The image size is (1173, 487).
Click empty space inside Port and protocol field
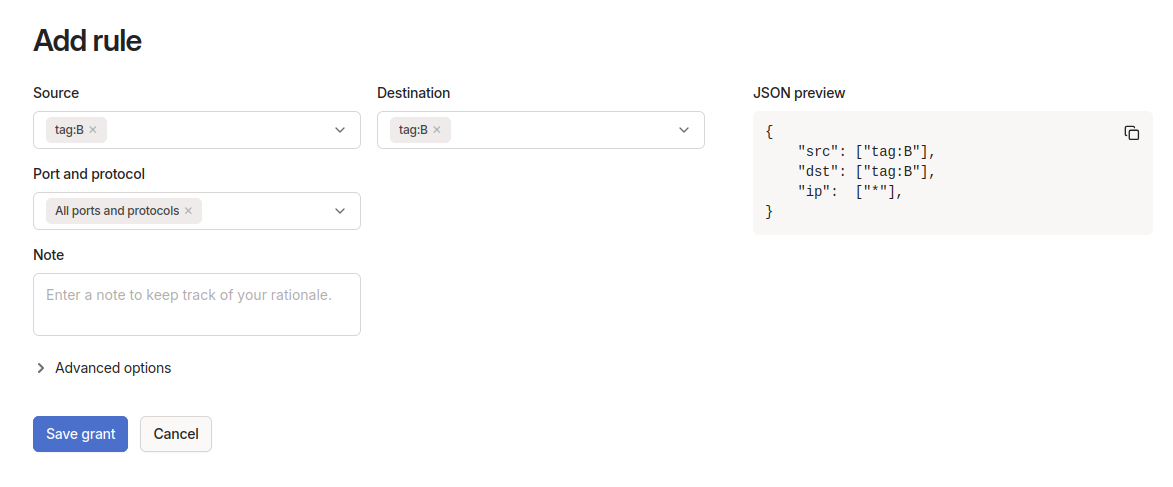coord(265,211)
